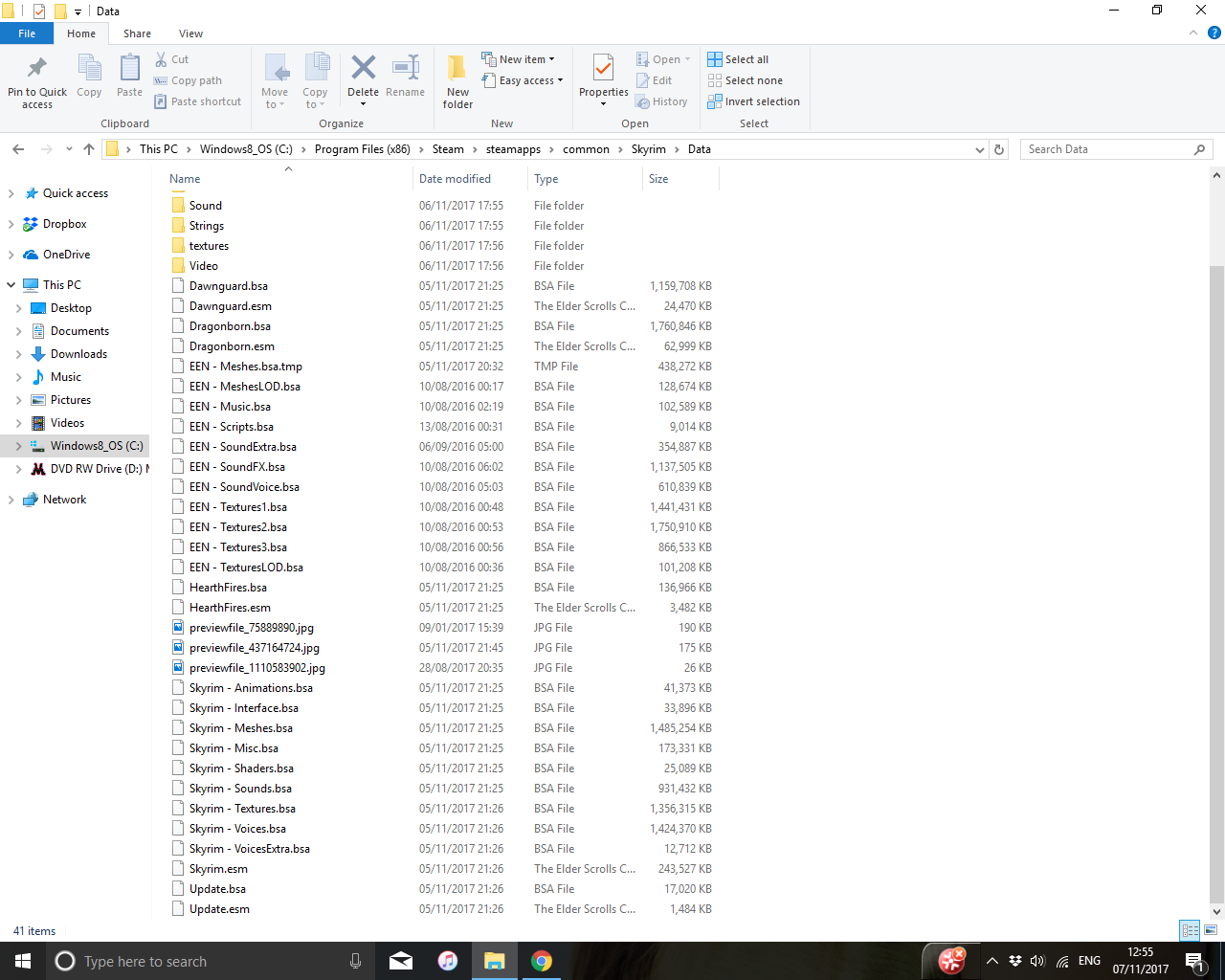
Task: Open the Properties ribbon button
Action: [603, 72]
